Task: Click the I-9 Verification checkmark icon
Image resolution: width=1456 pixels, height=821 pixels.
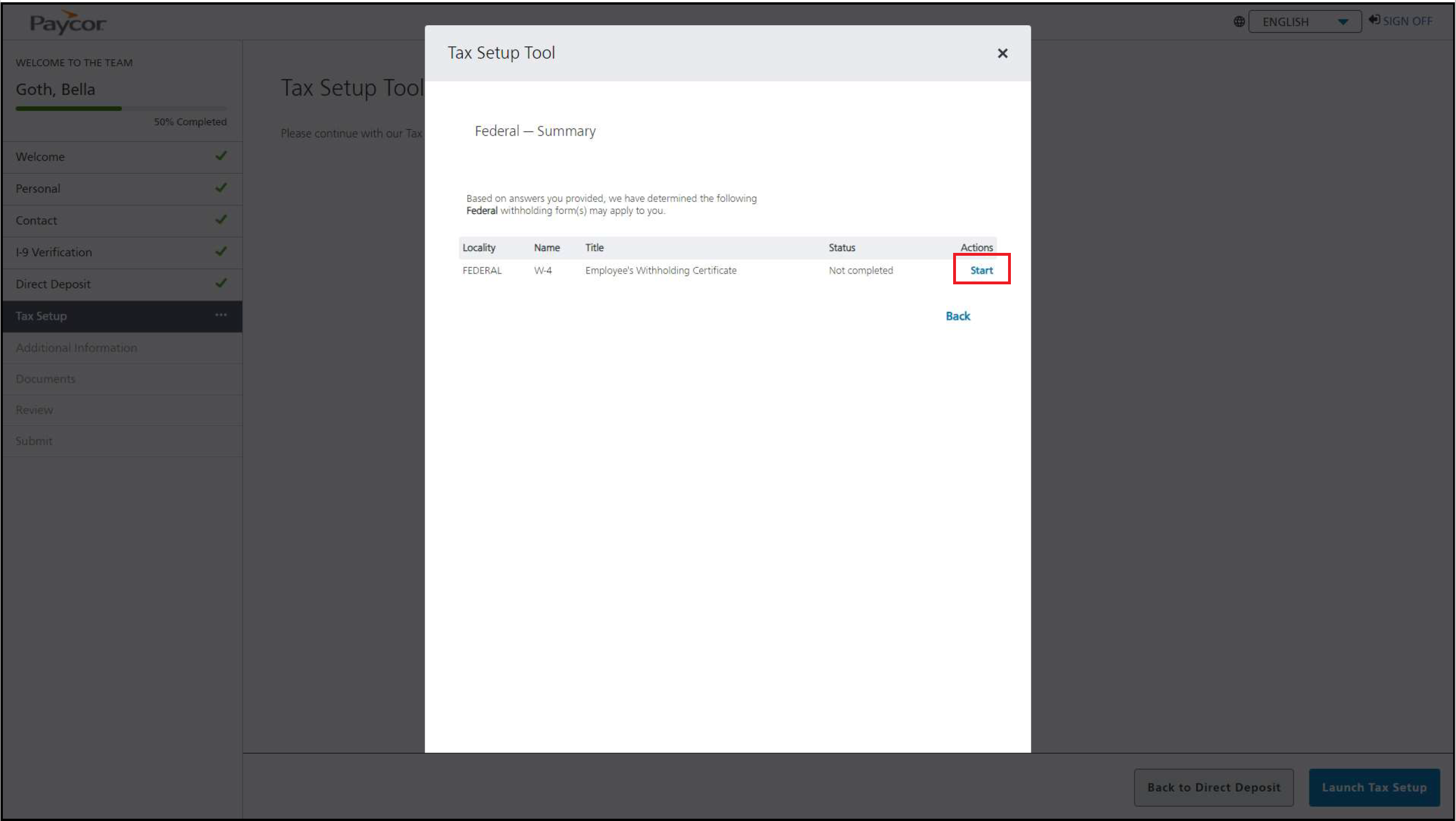Action: click(x=221, y=251)
